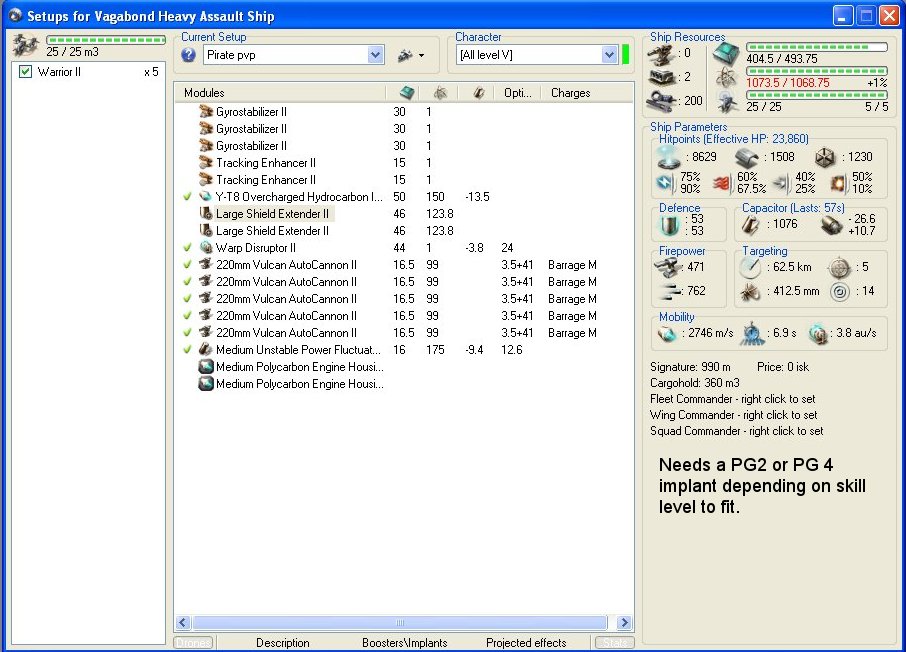Open the Boosters\Implants tab

point(404,643)
